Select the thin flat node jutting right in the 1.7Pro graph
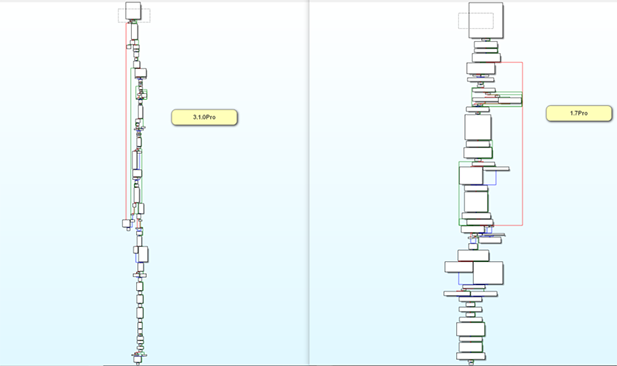The width and height of the screenshot is (617, 366). point(497,169)
